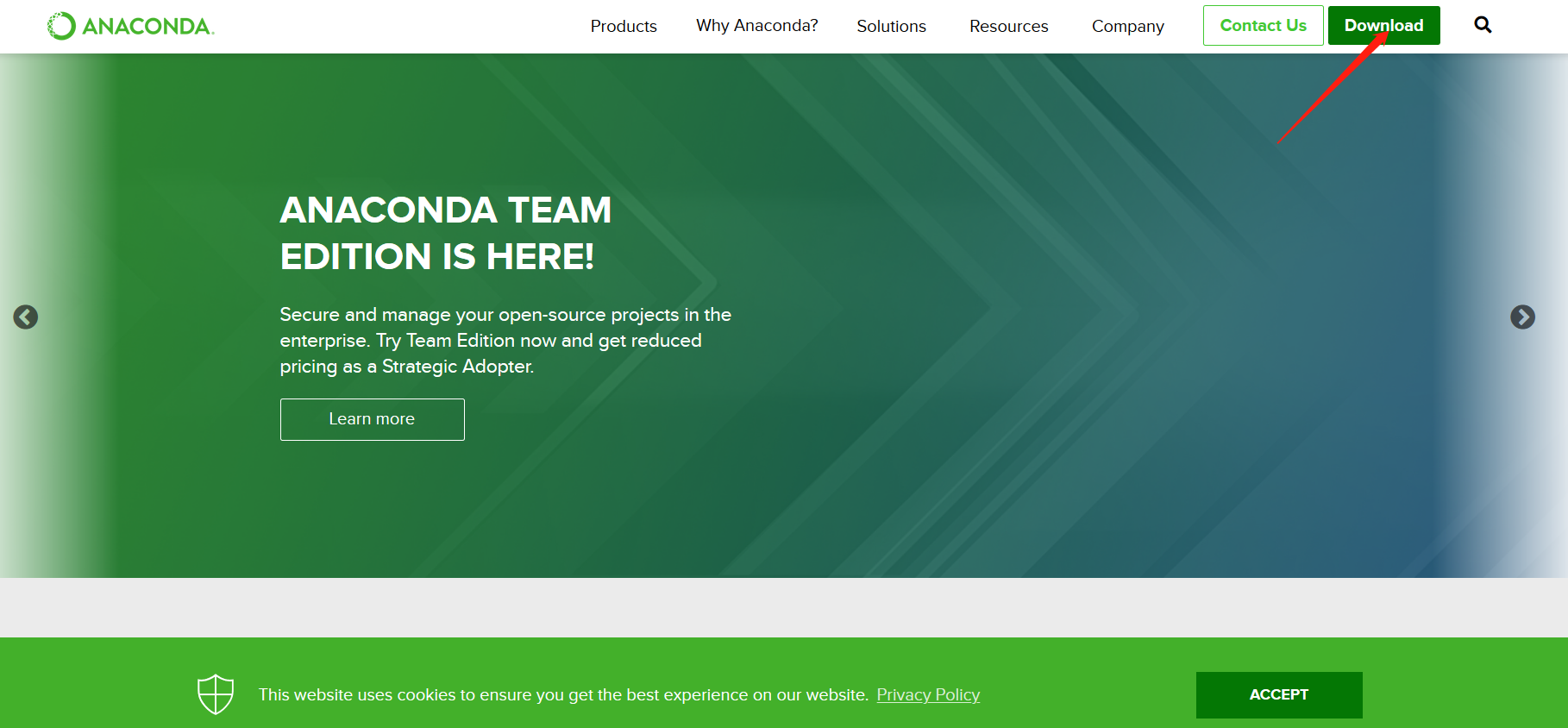The width and height of the screenshot is (1568, 728).
Task: Click the green Download button
Action: [x=1384, y=25]
